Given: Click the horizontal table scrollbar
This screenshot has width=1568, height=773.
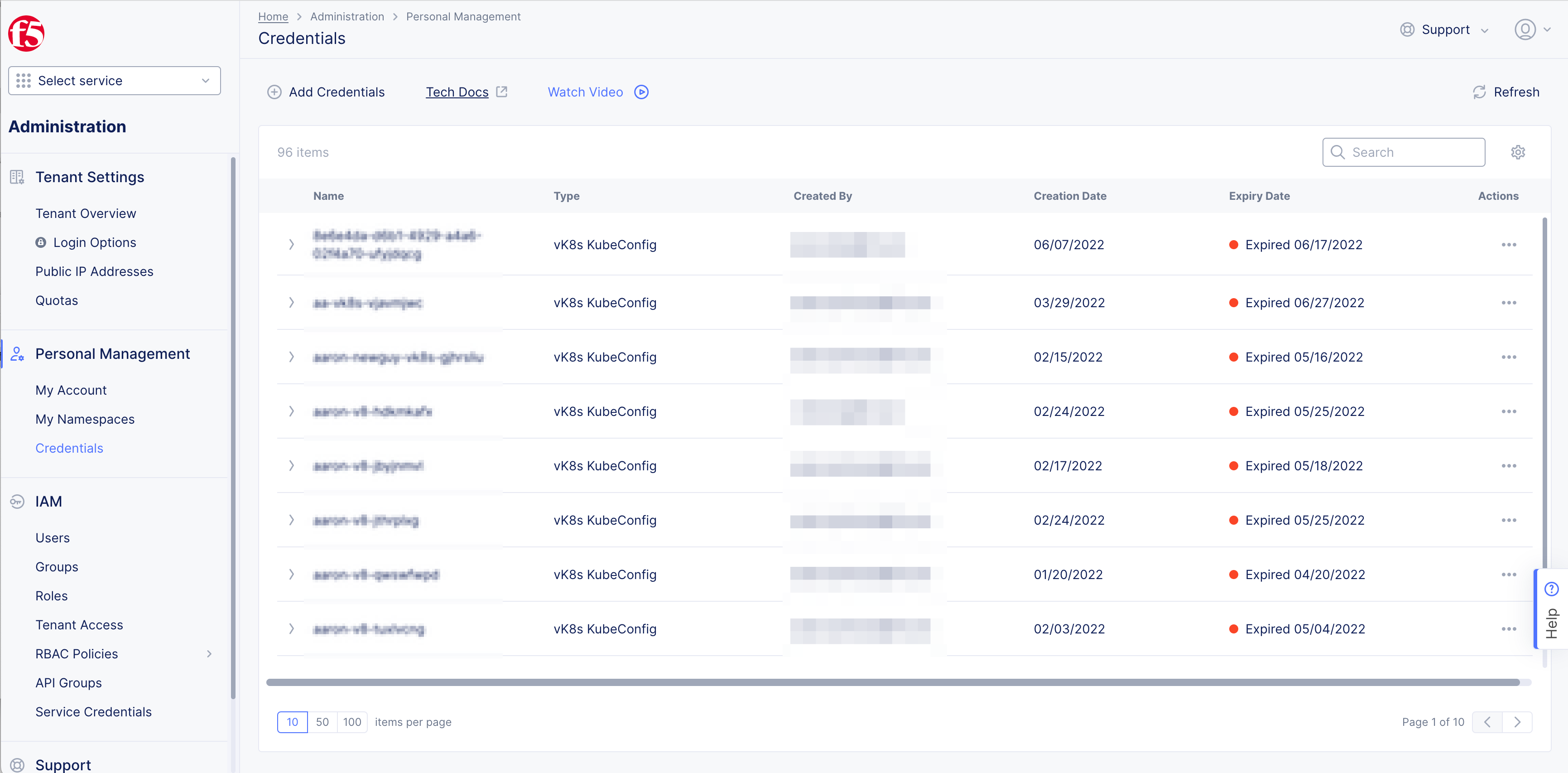Looking at the screenshot, I should (x=892, y=682).
